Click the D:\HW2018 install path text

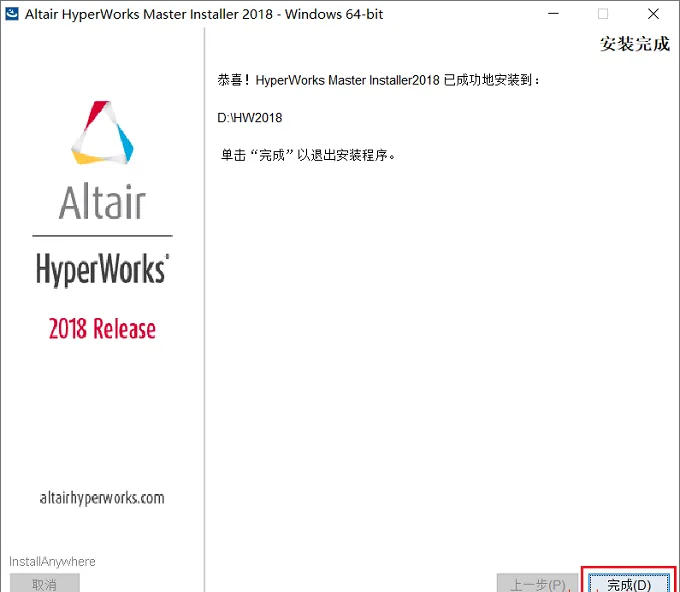click(250, 118)
